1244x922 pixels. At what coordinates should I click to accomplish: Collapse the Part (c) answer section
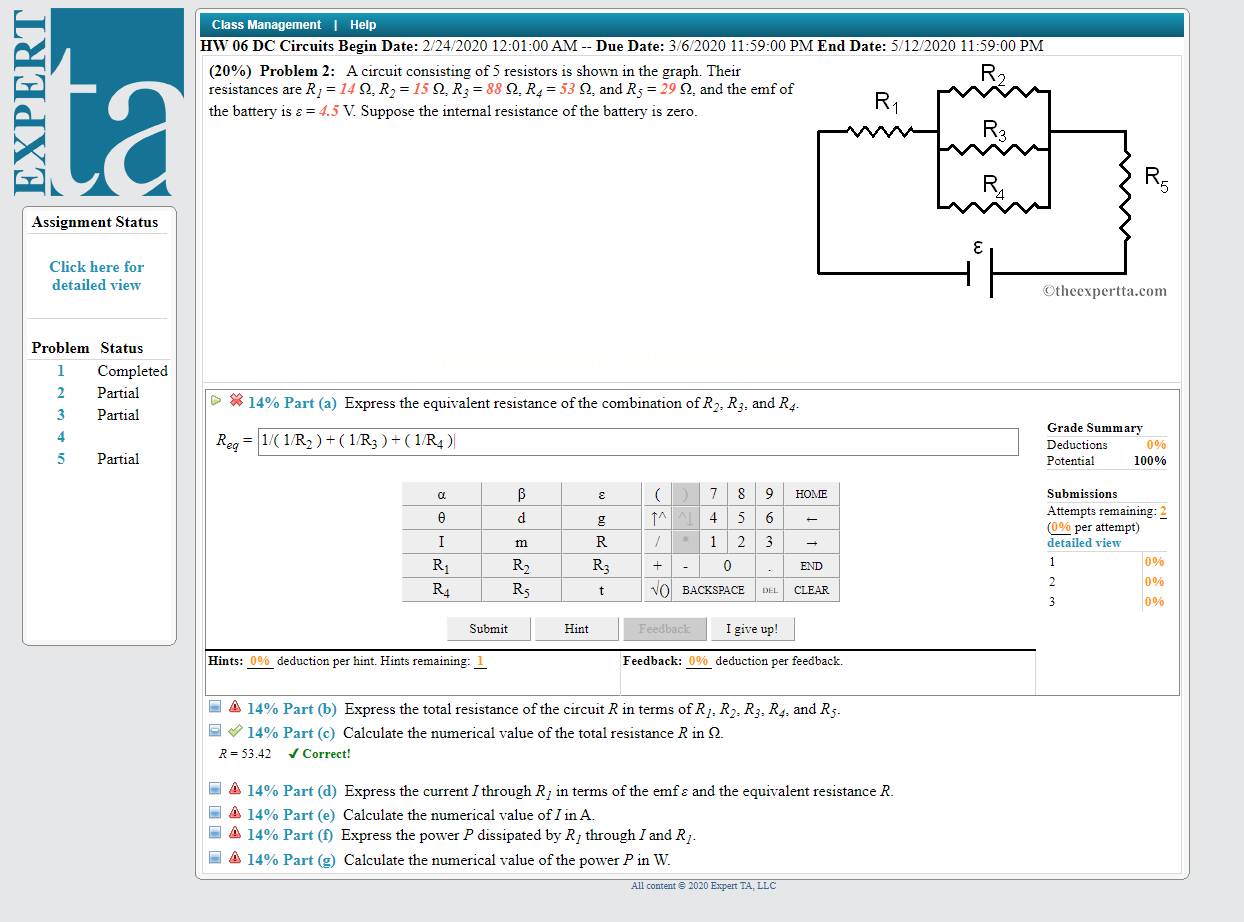[215, 730]
